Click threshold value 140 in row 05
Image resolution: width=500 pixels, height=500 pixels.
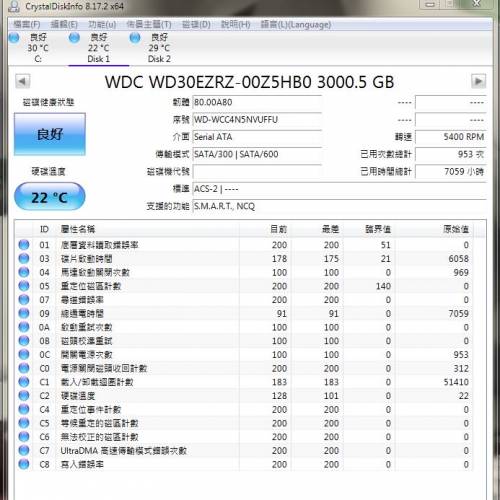tap(383, 286)
